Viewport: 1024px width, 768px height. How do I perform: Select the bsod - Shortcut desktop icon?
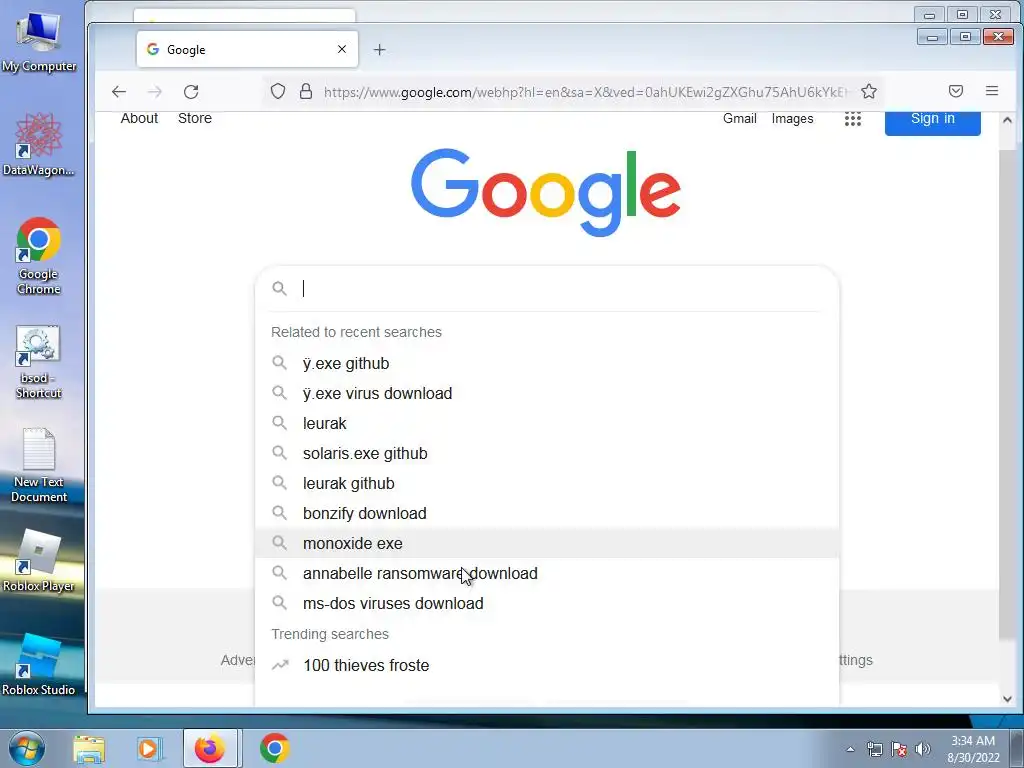(x=39, y=362)
